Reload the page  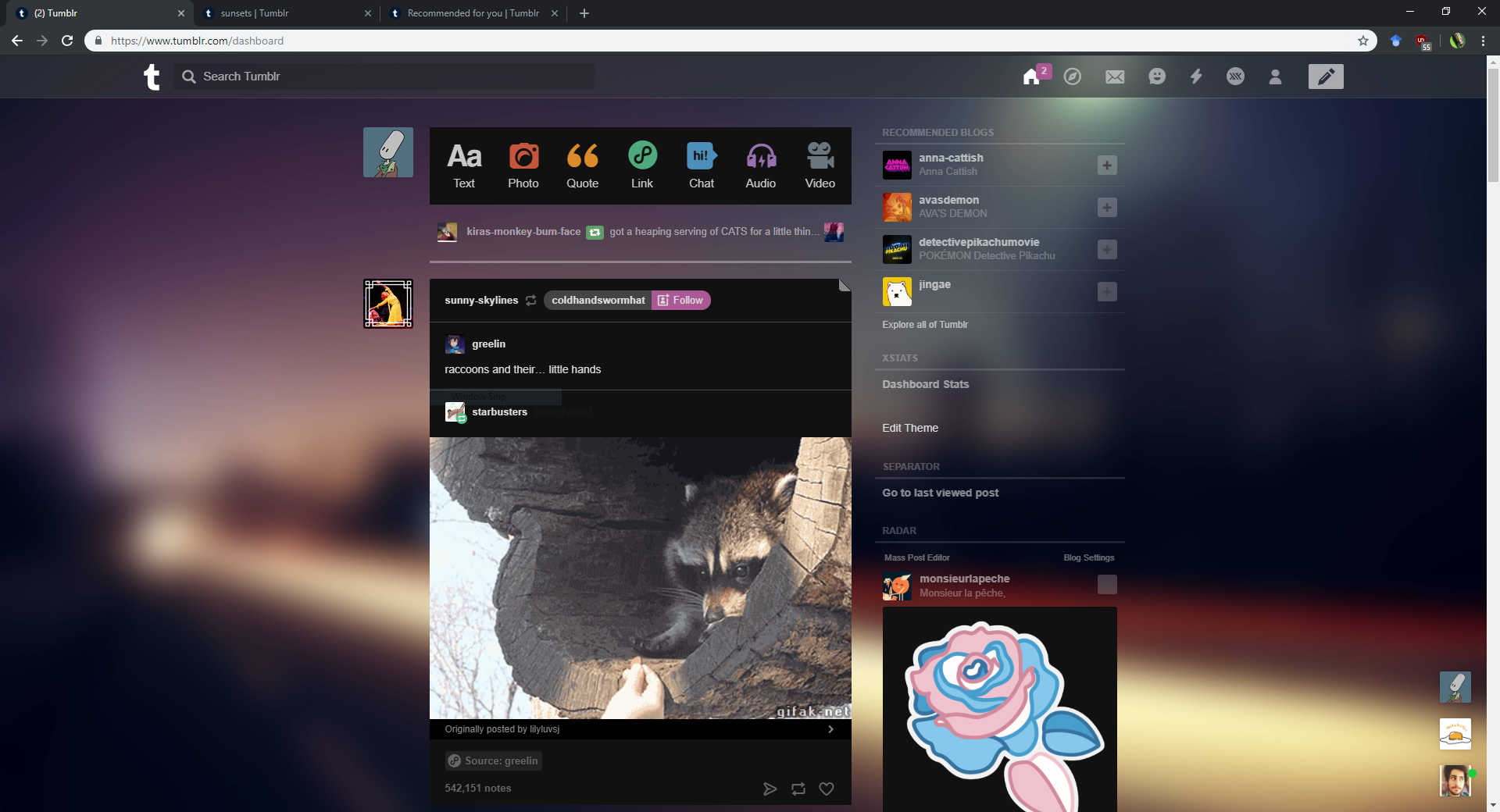[67, 41]
